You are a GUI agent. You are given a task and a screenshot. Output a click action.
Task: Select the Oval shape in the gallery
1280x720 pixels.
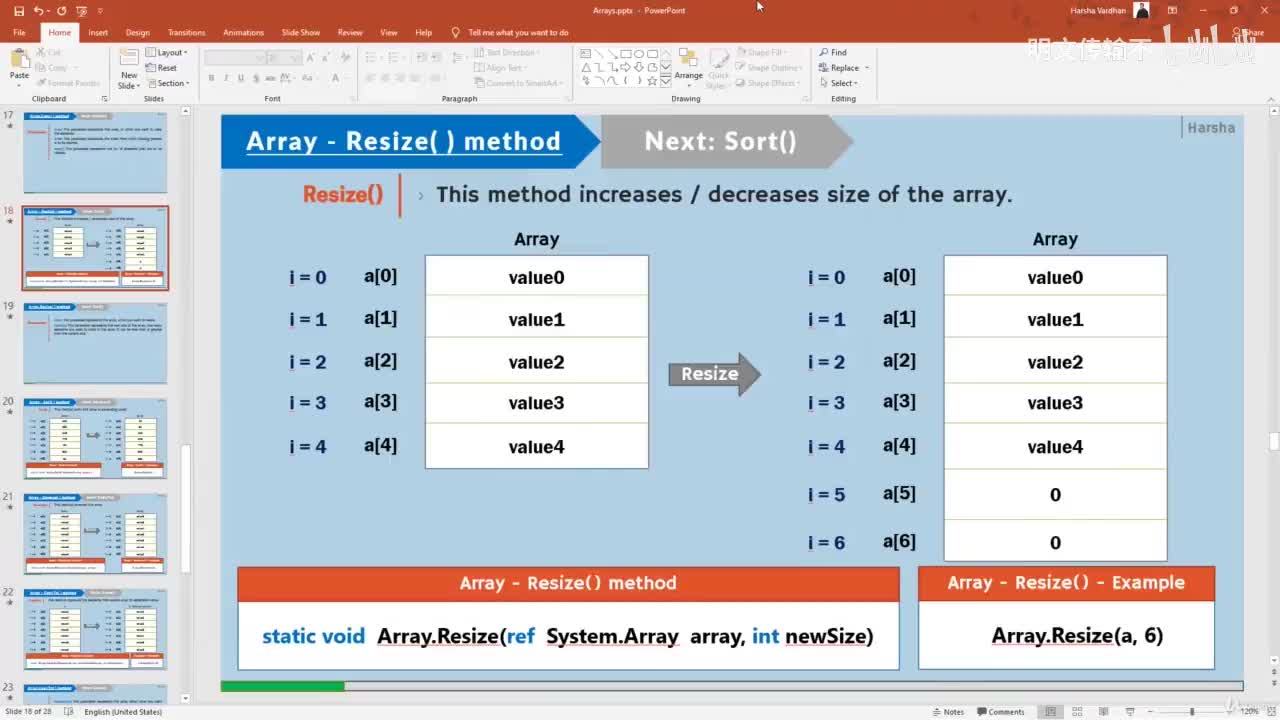[x=639, y=53]
